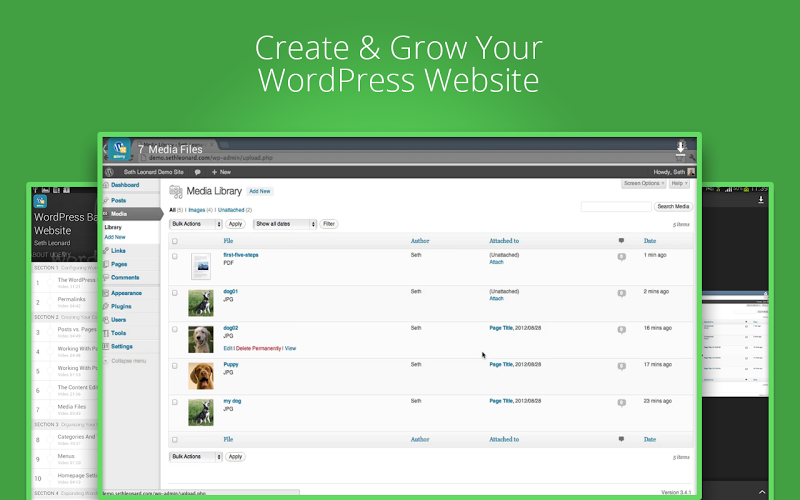This screenshot has height=500, width=800.
Task: Click the View link under dog02
Action: 290,348
